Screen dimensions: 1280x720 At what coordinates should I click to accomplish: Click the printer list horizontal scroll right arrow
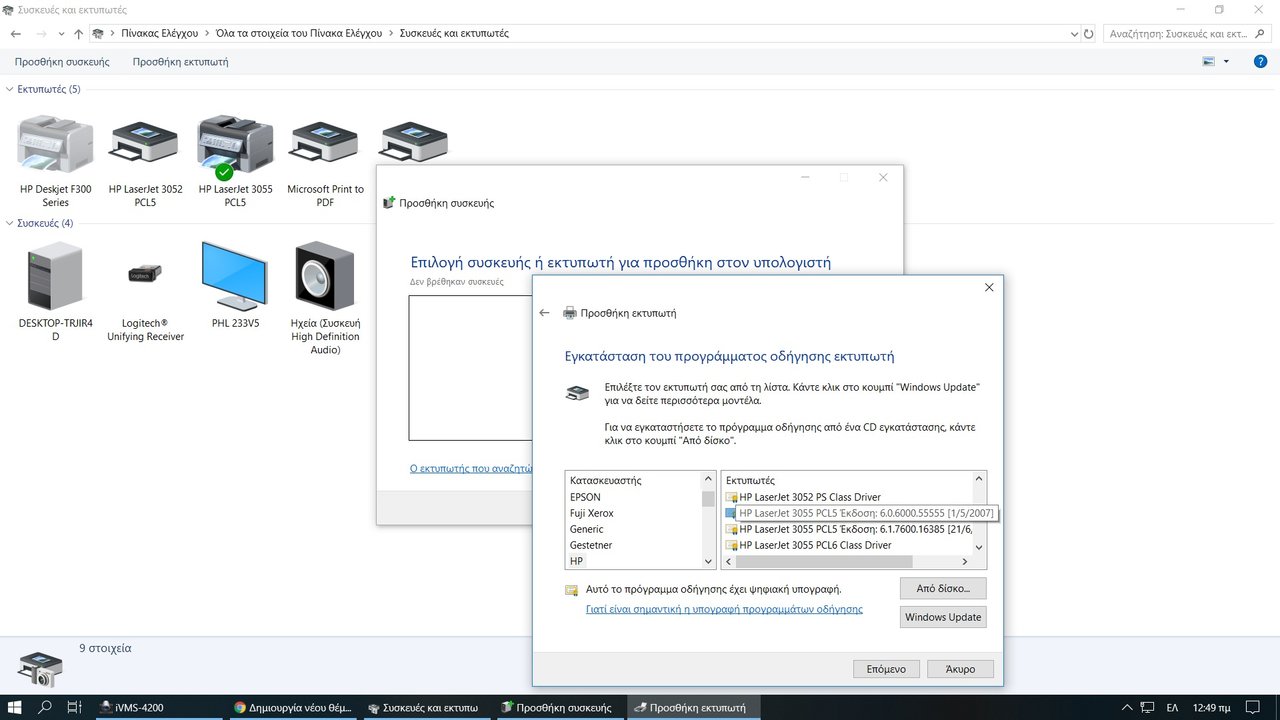pyautogui.click(x=963, y=562)
